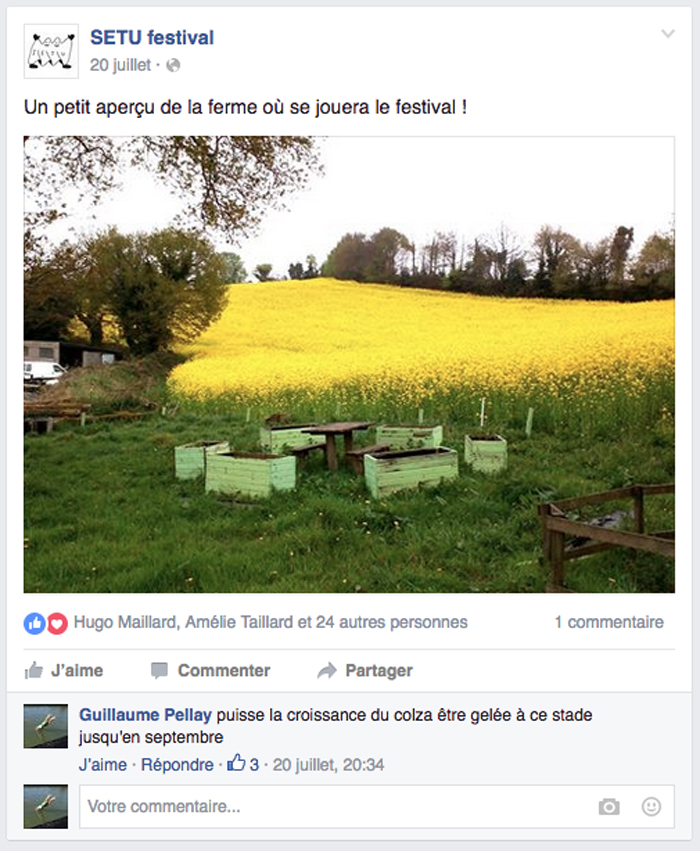
Task: Open the farm field photo
Action: pyautogui.click(x=349, y=364)
